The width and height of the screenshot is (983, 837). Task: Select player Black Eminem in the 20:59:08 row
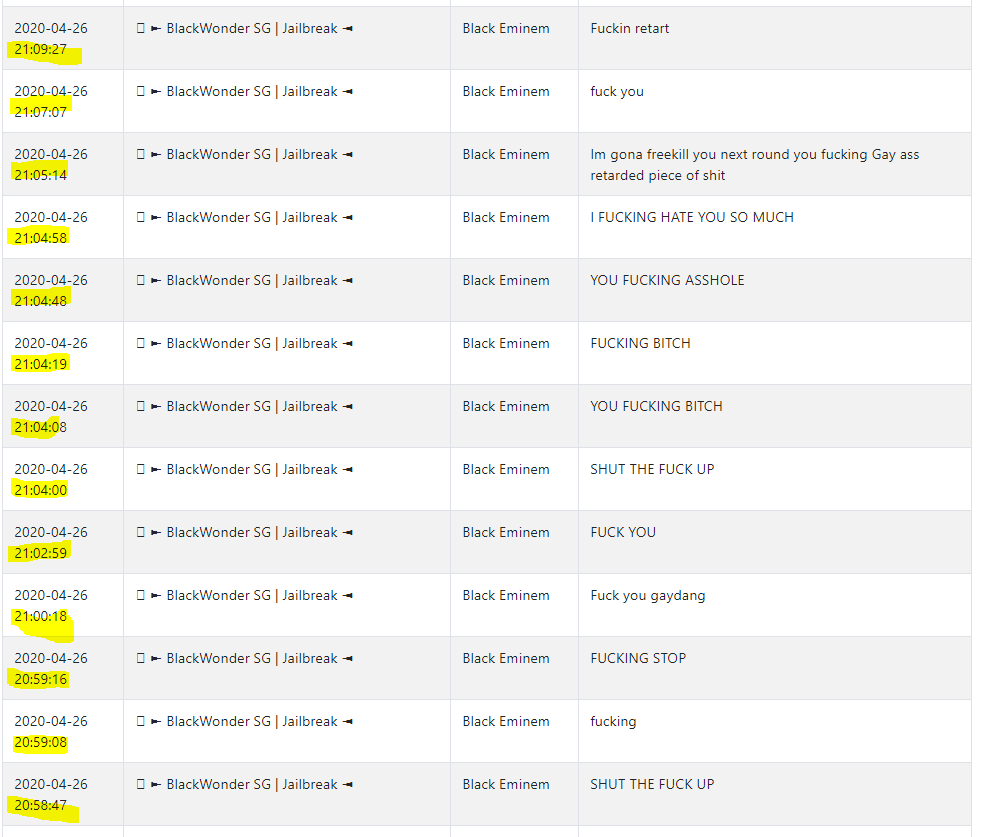(x=506, y=722)
